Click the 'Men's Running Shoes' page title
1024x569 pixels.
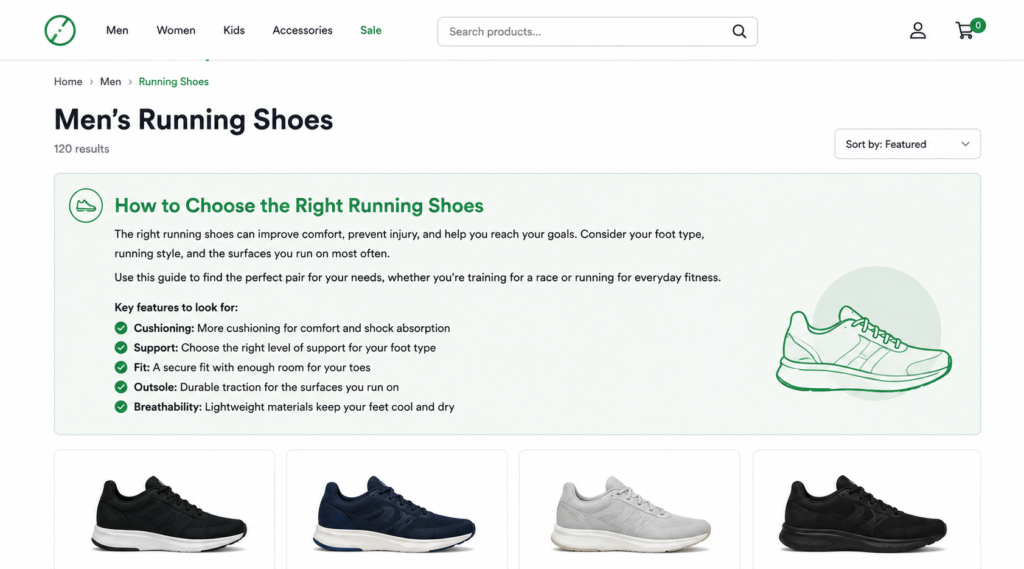tap(193, 120)
